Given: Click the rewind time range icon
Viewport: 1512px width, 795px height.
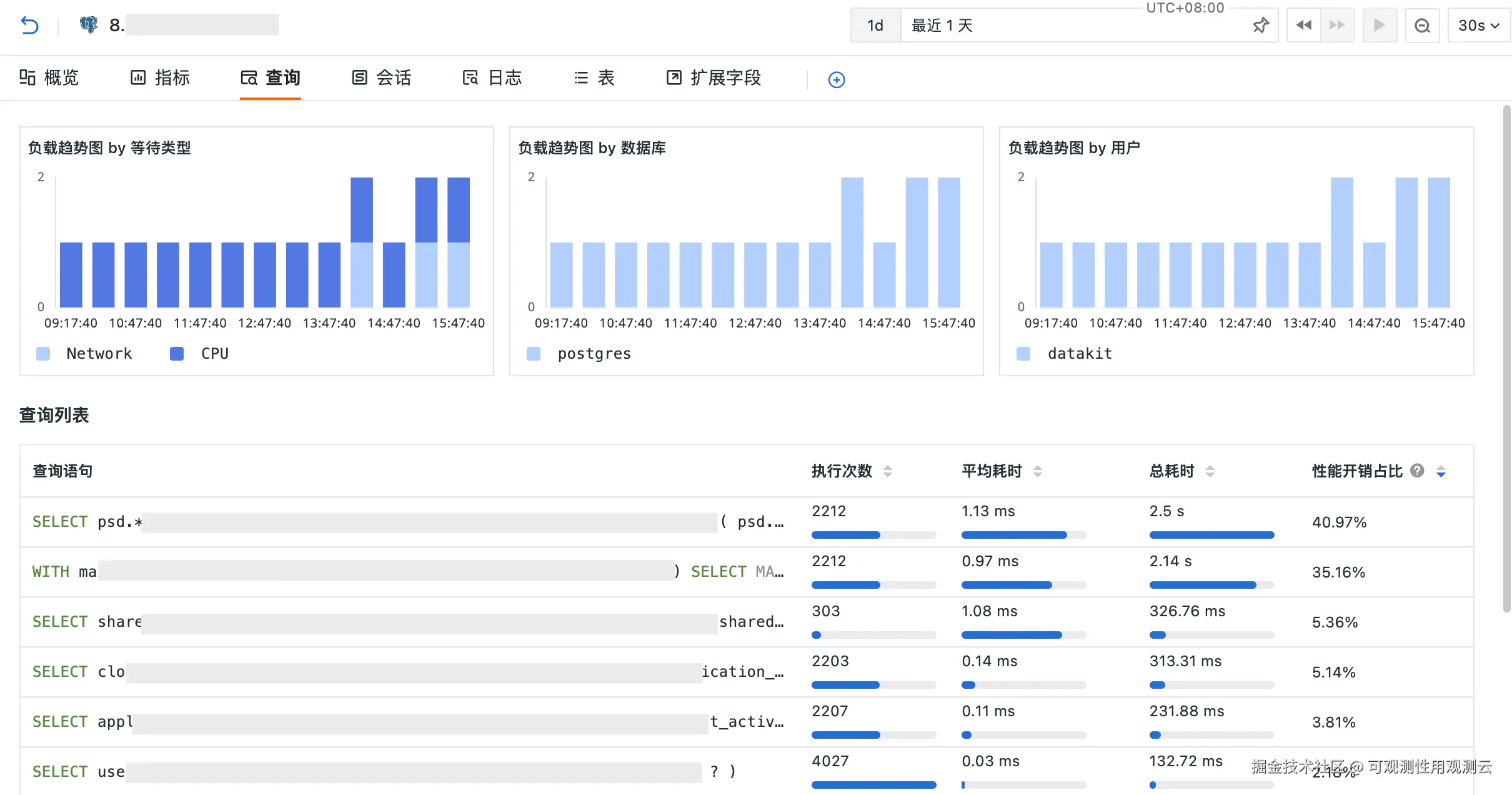Looking at the screenshot, I should (x=1303, y=26).
